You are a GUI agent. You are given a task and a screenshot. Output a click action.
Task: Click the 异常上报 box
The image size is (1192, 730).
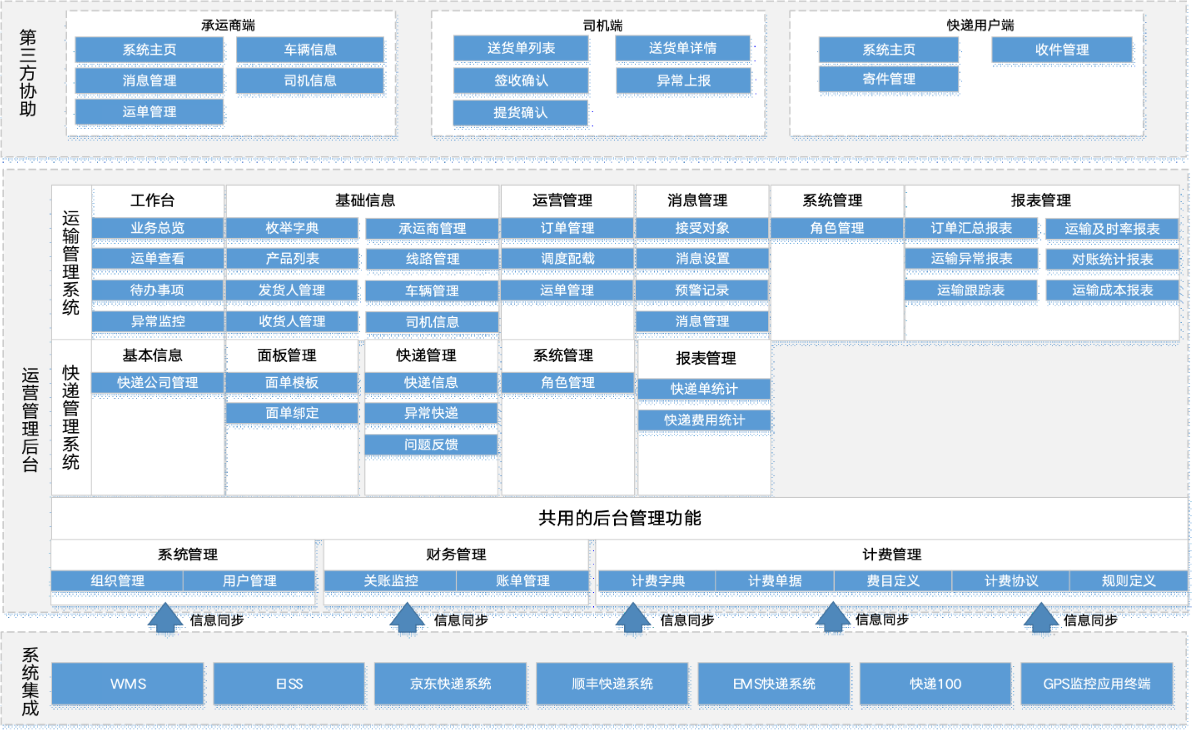pos(683,80)
